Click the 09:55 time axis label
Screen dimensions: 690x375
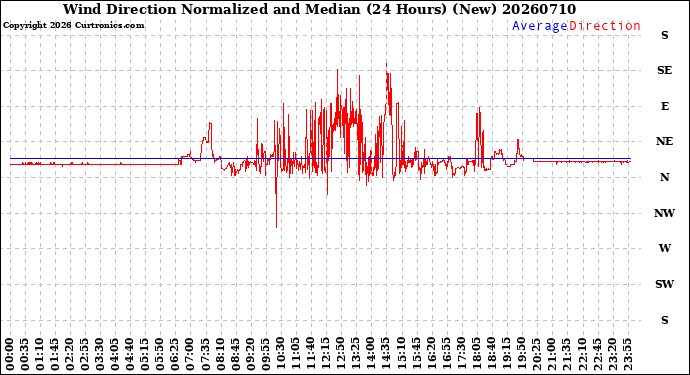[266, 355]
